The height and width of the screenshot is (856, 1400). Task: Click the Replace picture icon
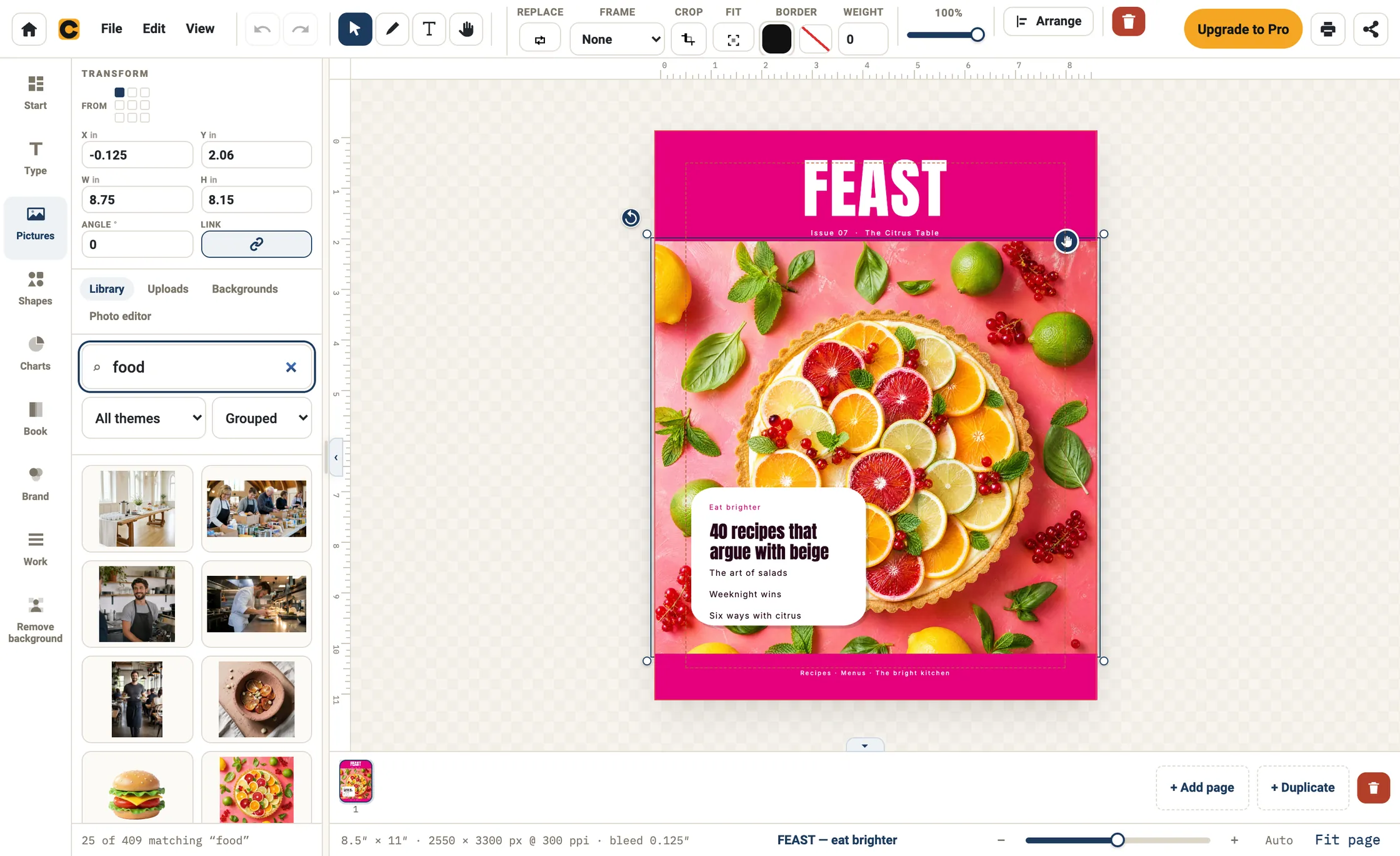[540, 39]
